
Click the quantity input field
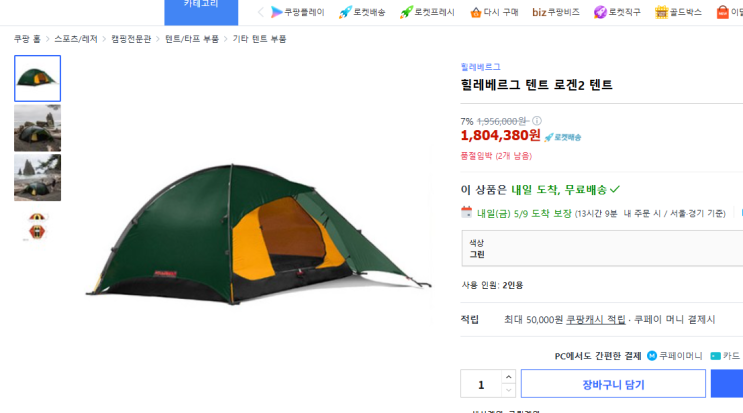[481, 384]
